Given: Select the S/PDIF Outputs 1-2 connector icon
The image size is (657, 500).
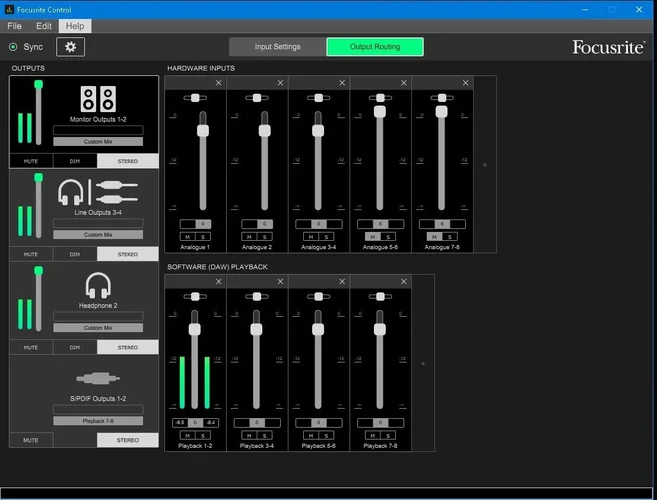Looking at the screenshot, I should (x=98, y=378).
